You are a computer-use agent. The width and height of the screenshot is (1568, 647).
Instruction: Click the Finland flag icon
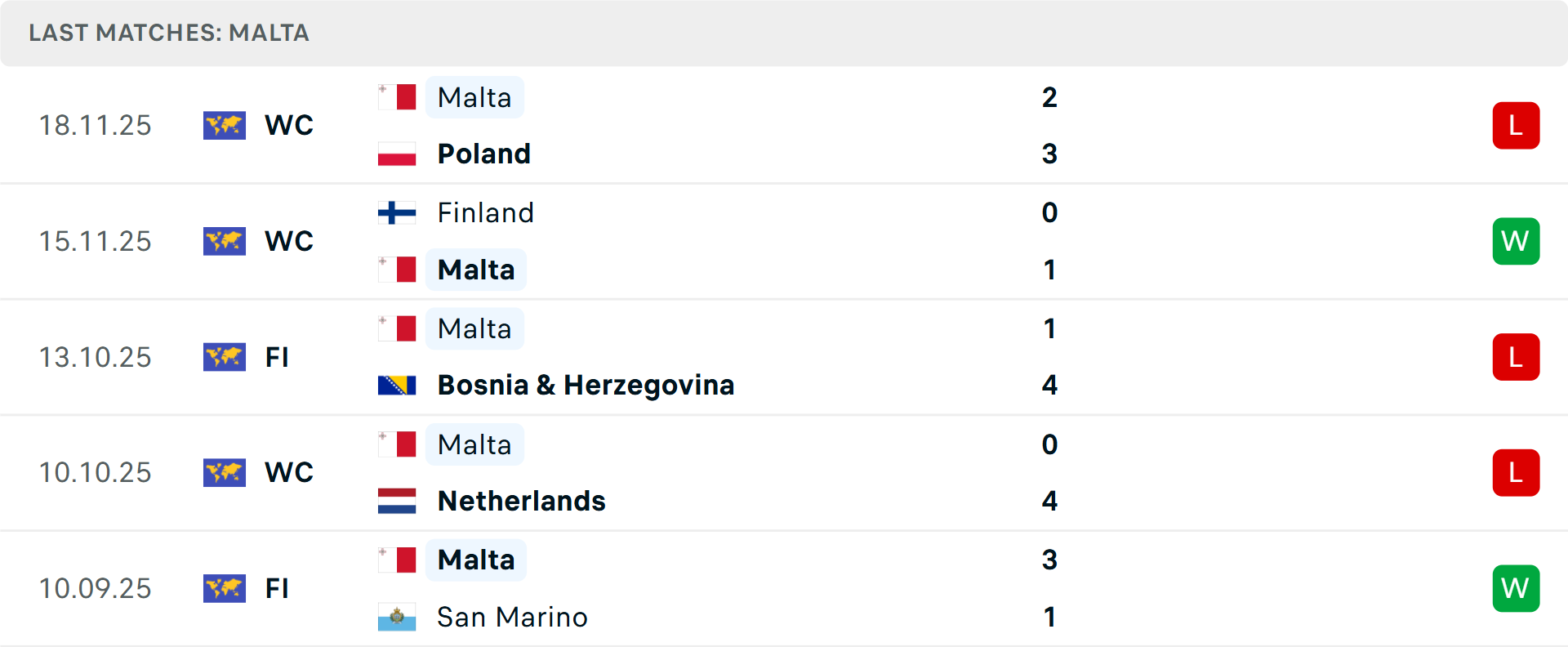pyautogui.click(x=397, y=212)
